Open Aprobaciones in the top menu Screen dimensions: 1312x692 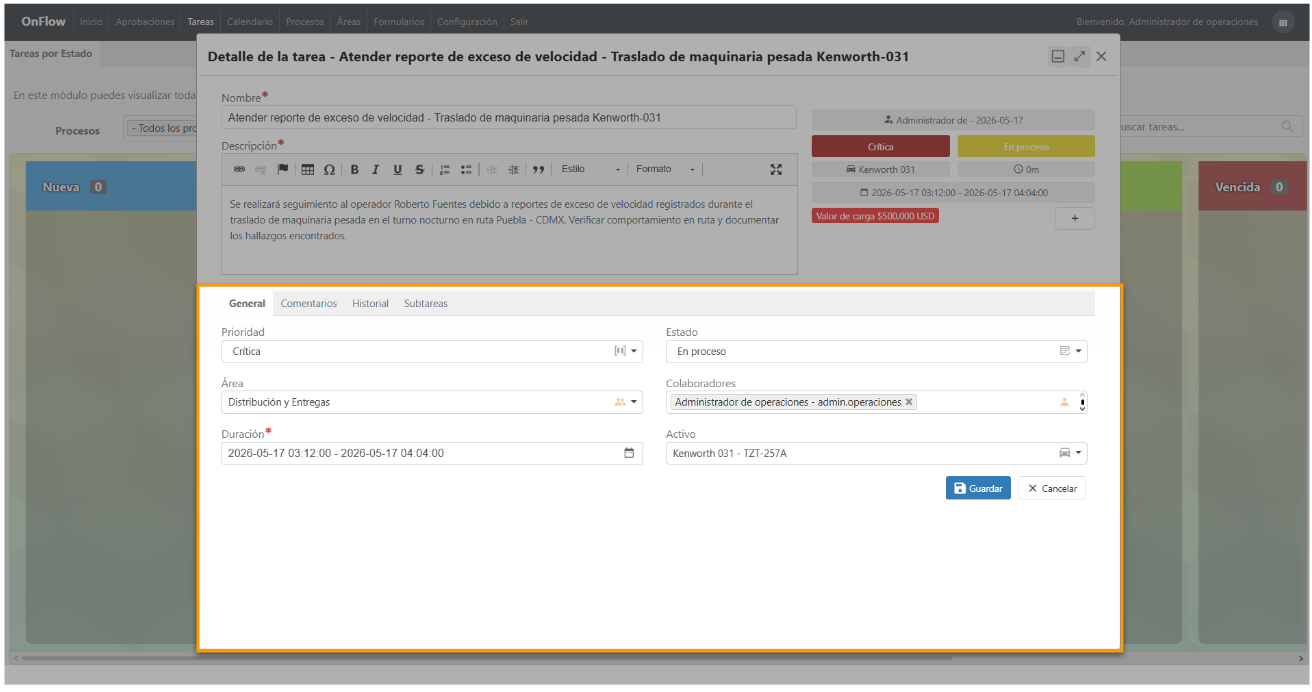(145, 22)
